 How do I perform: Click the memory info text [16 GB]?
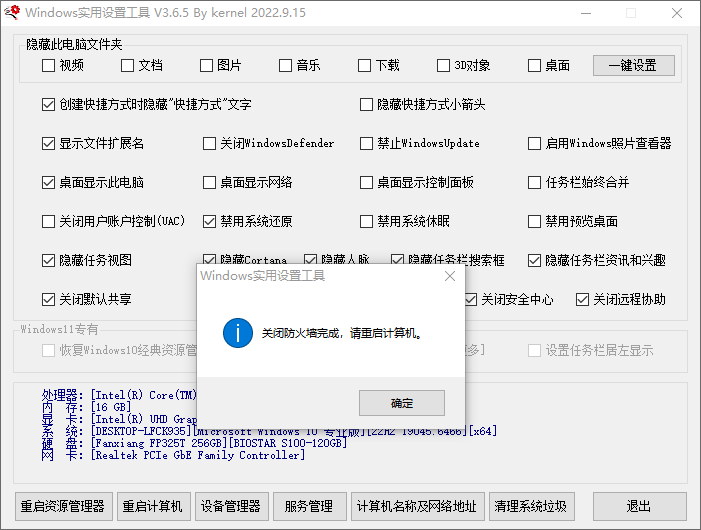point(111,407)
